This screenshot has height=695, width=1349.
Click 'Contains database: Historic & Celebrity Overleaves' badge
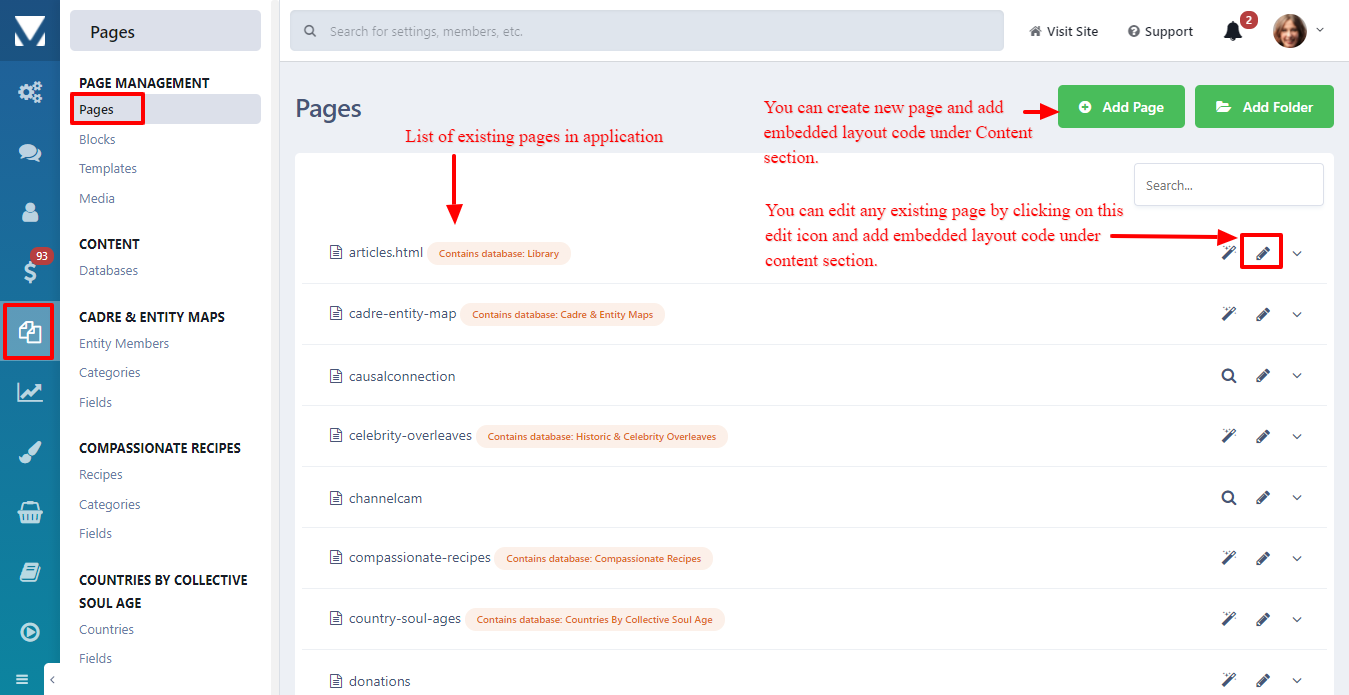pos(602,437)
